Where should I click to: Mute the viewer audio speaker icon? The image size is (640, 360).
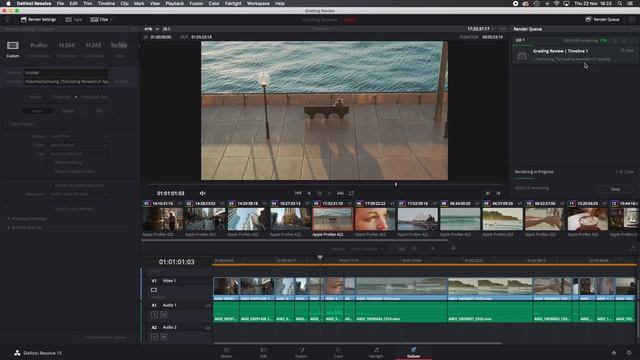(x=202, y=193)
